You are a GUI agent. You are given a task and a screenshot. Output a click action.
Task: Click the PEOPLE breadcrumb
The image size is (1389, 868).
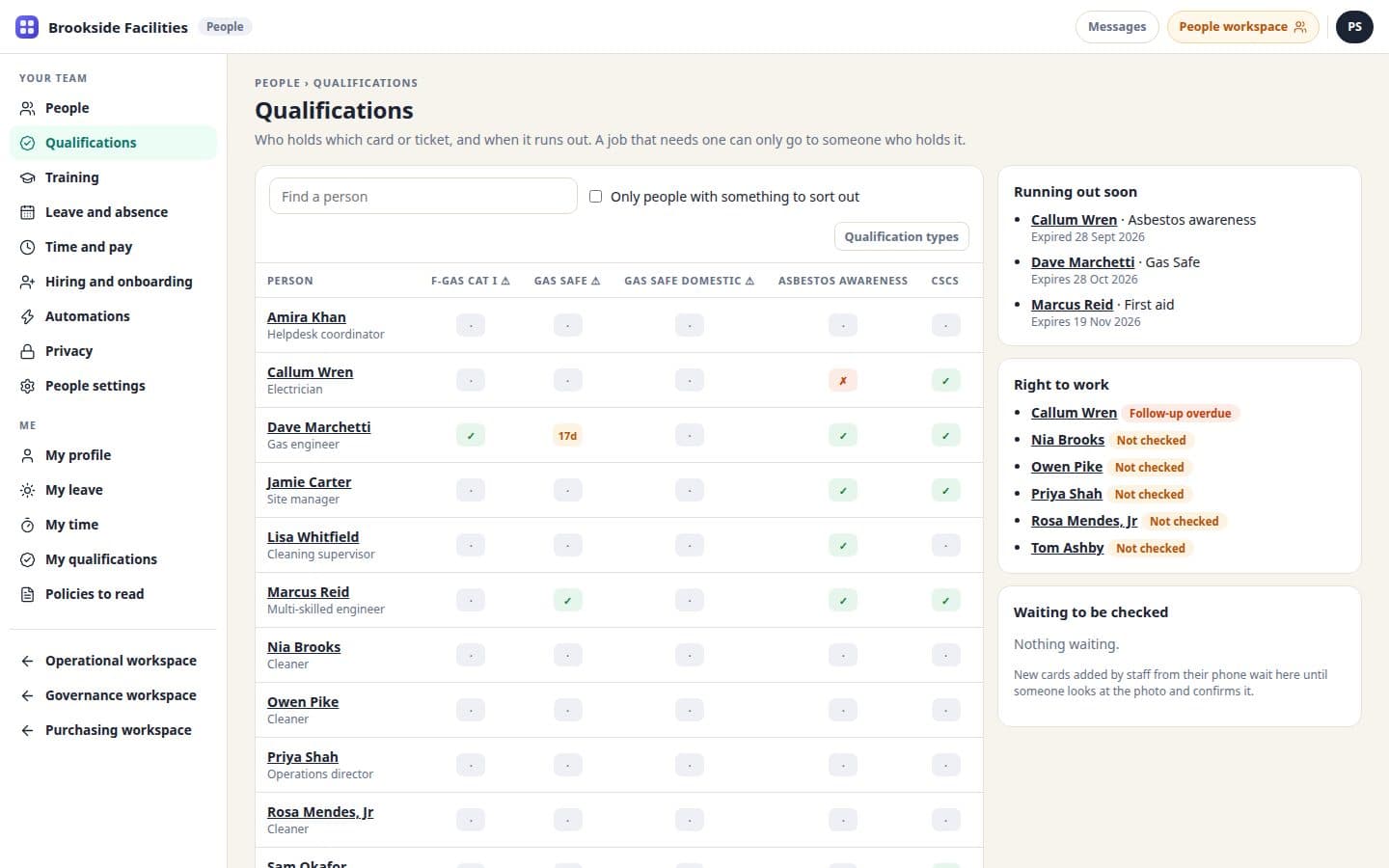(277, 83)
